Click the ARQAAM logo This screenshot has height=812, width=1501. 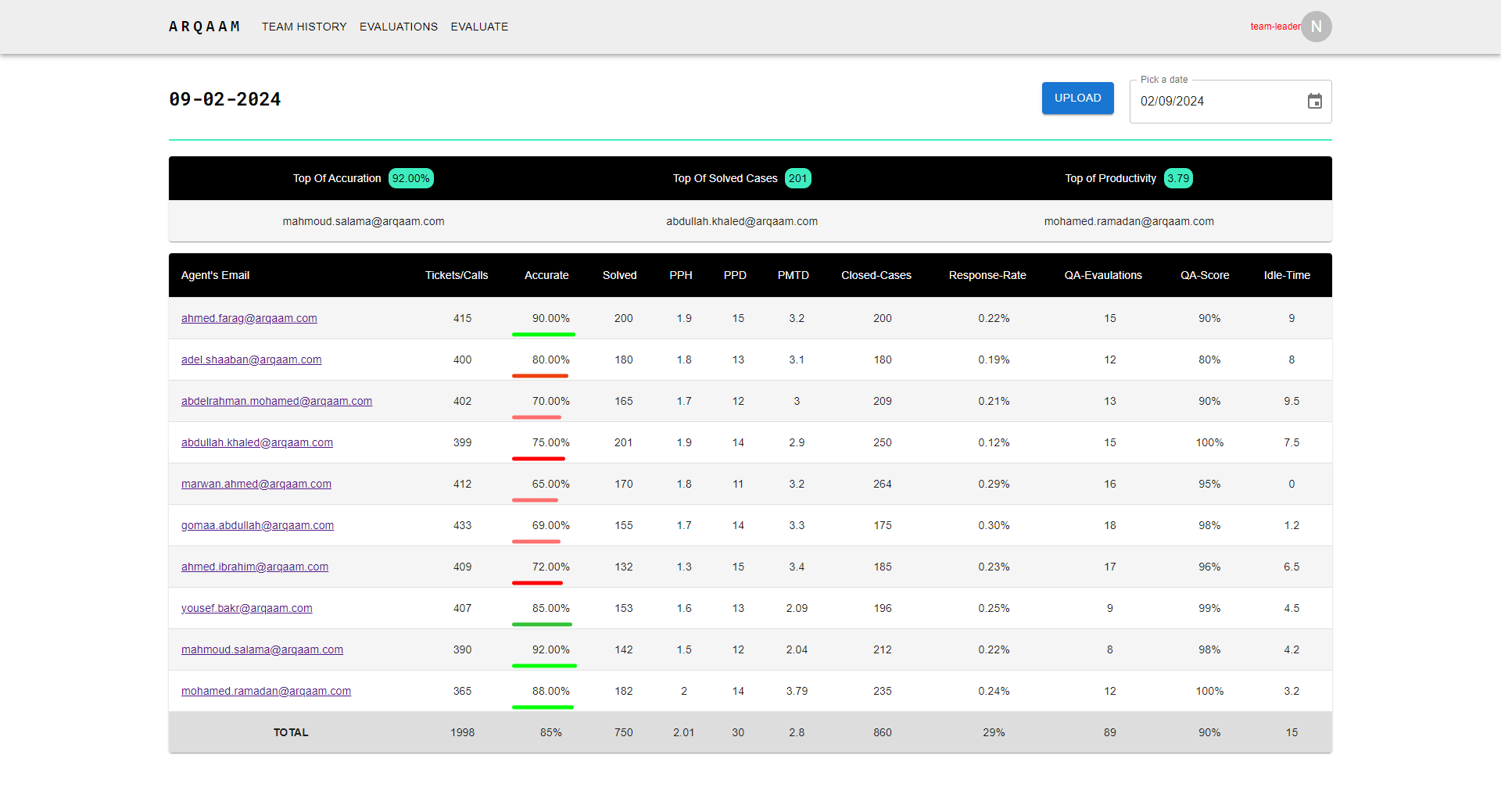coord(204,27)
